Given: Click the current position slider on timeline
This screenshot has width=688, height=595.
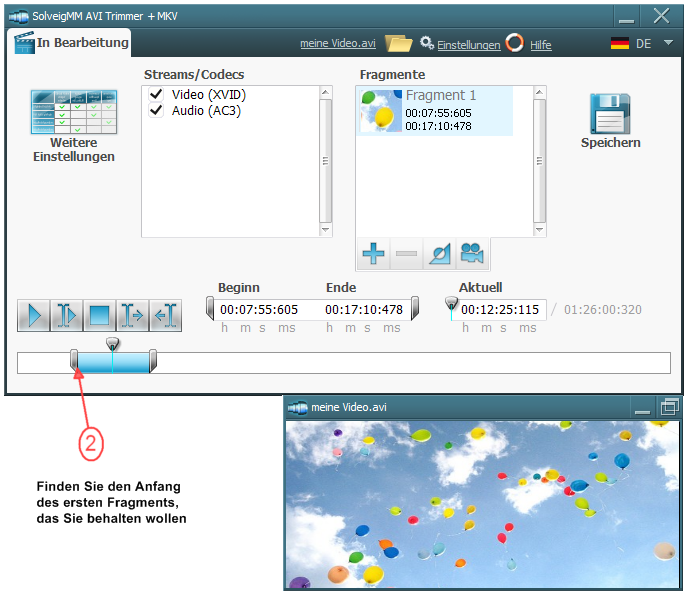Looking at the screenshot, I should [112, 344].
